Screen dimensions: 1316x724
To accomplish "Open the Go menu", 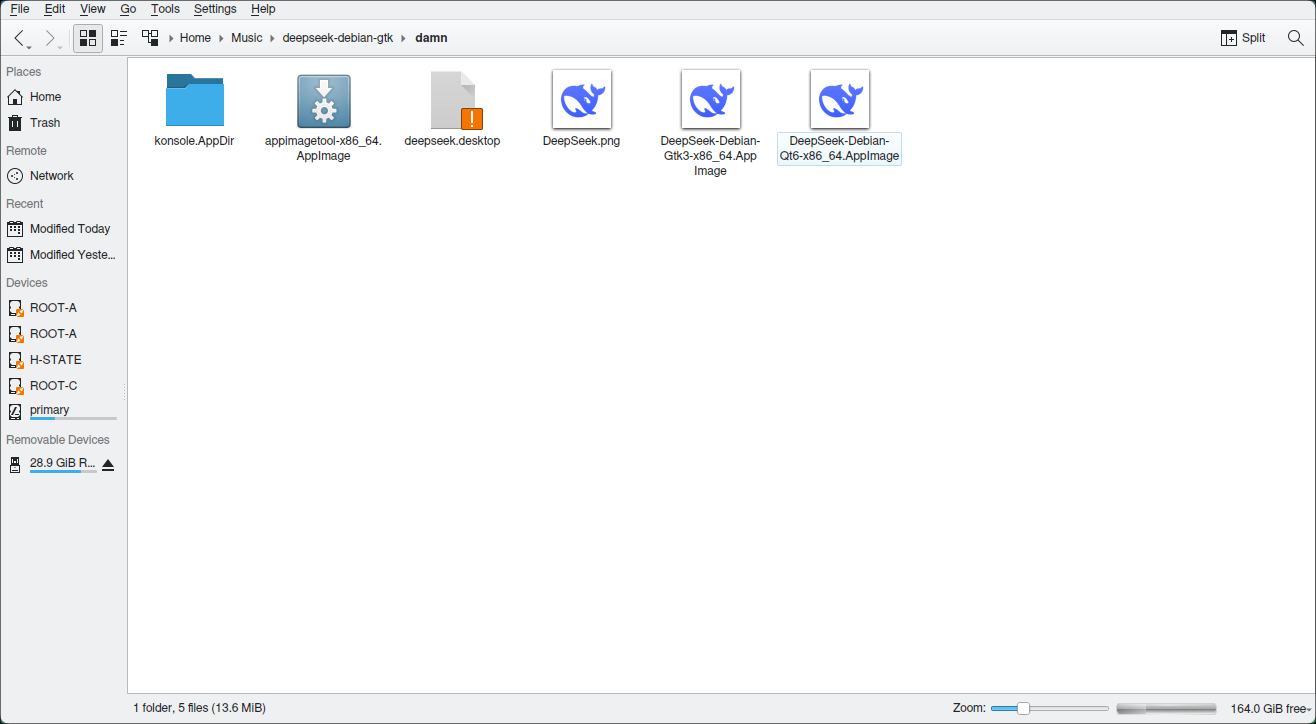I will click(x=128, y=9).
